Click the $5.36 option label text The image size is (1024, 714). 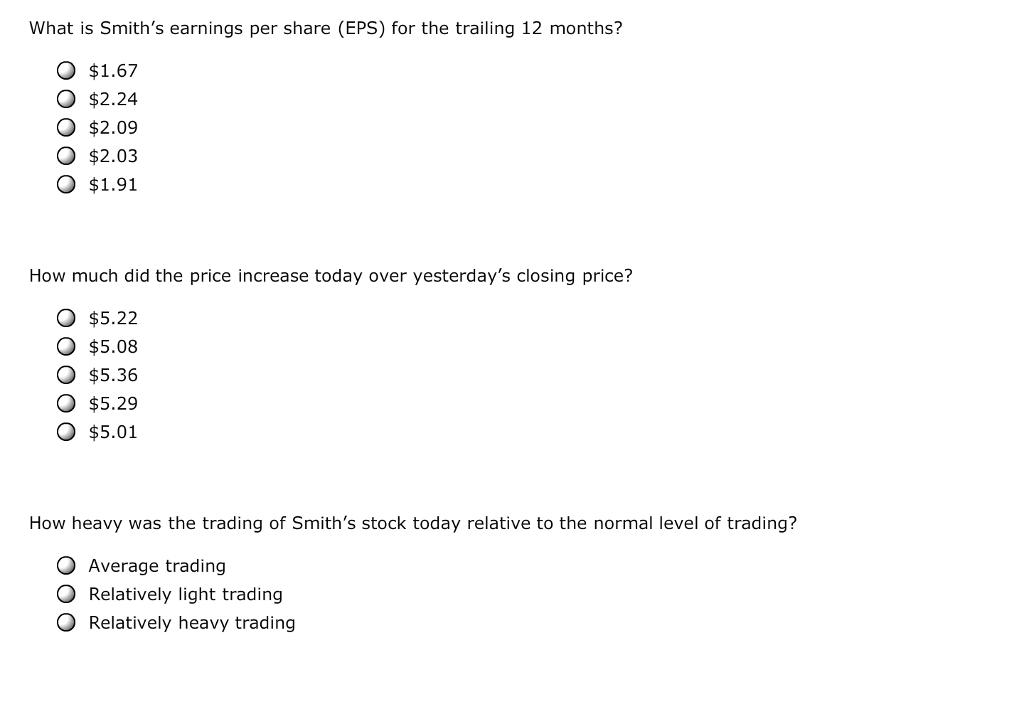[112, 375]
